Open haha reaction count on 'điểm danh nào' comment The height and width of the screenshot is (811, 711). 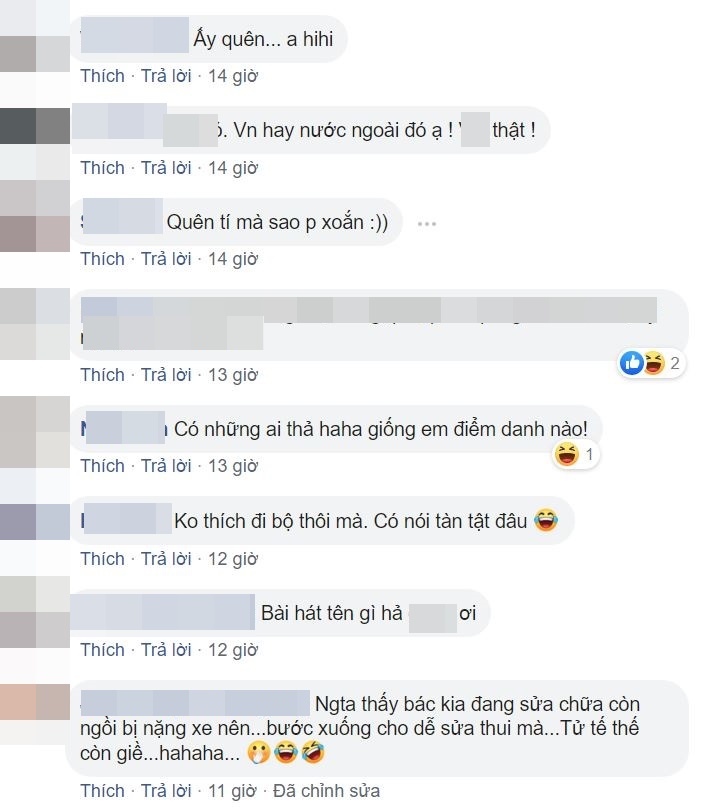pos(576,455)
